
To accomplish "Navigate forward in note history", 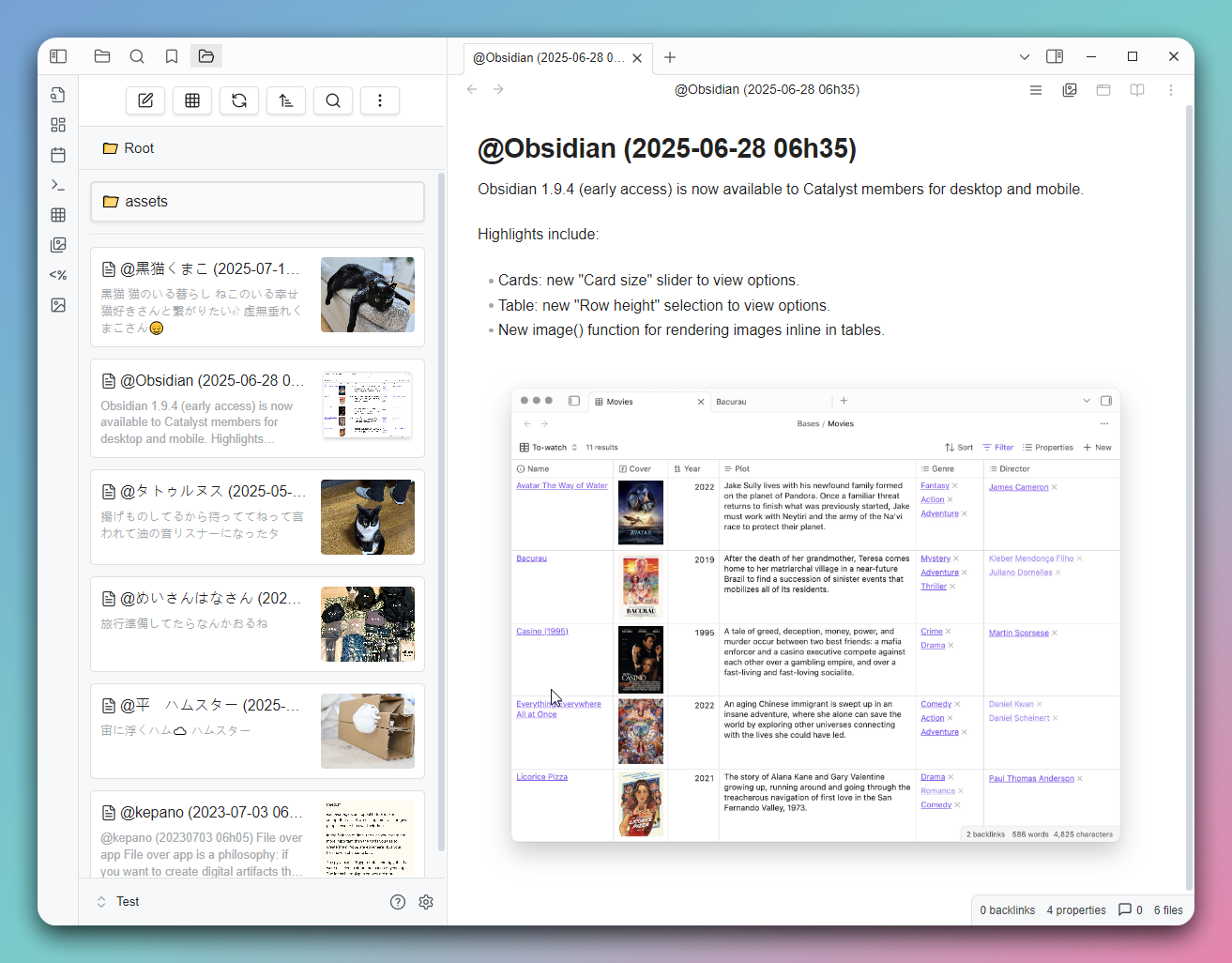I will 498,89.
